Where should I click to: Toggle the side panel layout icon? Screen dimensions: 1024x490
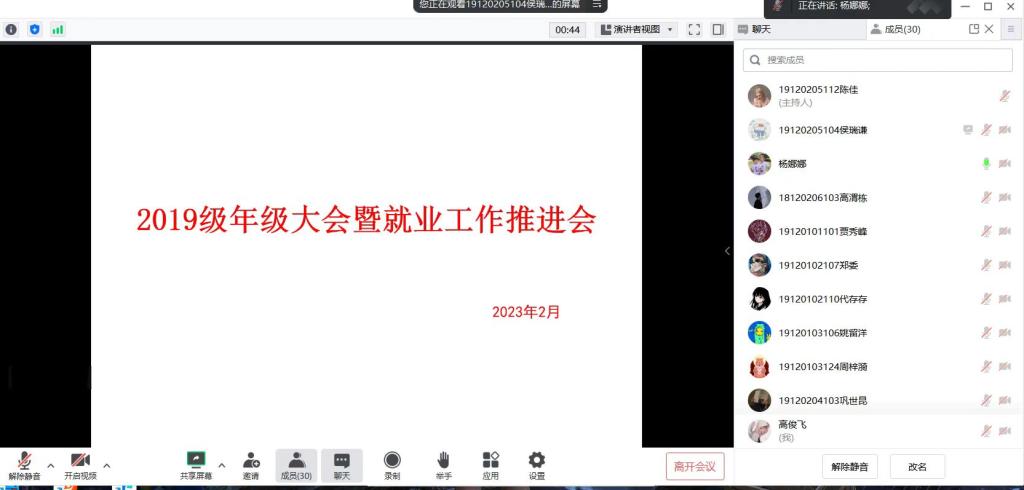tap(718, 29)
